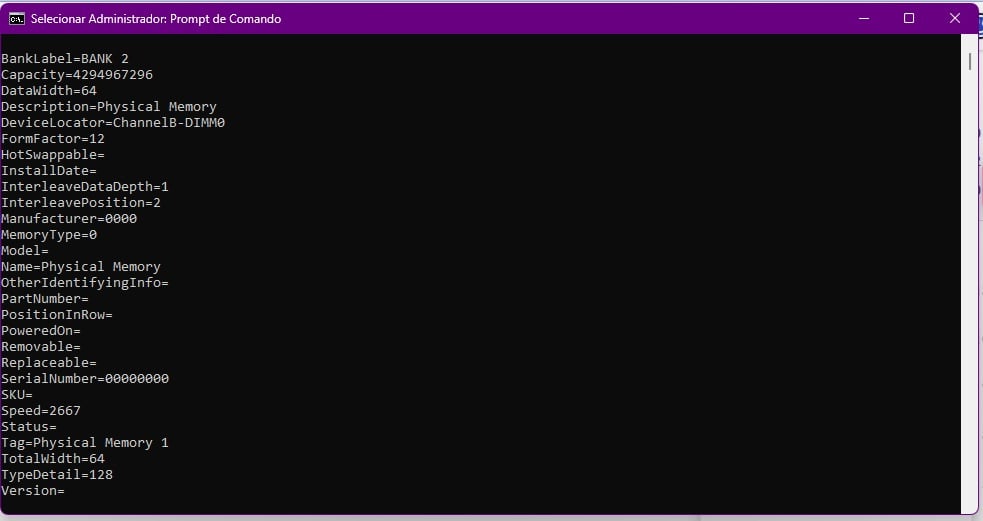Click the line 'Replaceable='

pos(49,362)
